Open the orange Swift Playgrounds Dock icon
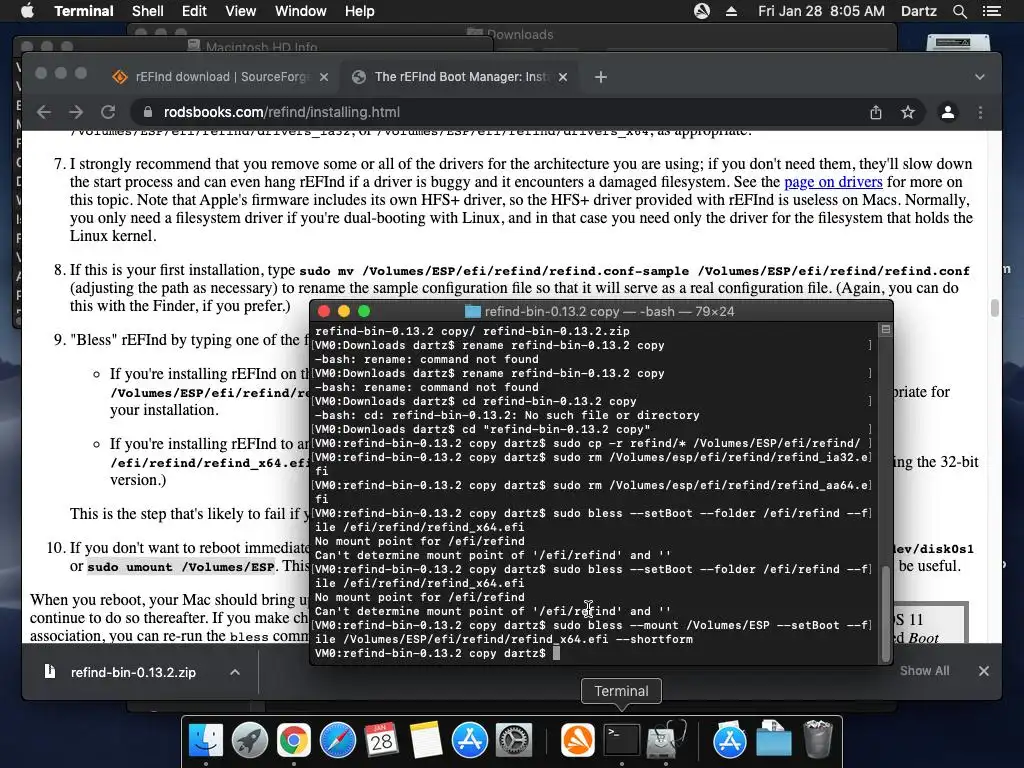Image resolution: width=1024 pixels, height=768 pixels. 577,740
